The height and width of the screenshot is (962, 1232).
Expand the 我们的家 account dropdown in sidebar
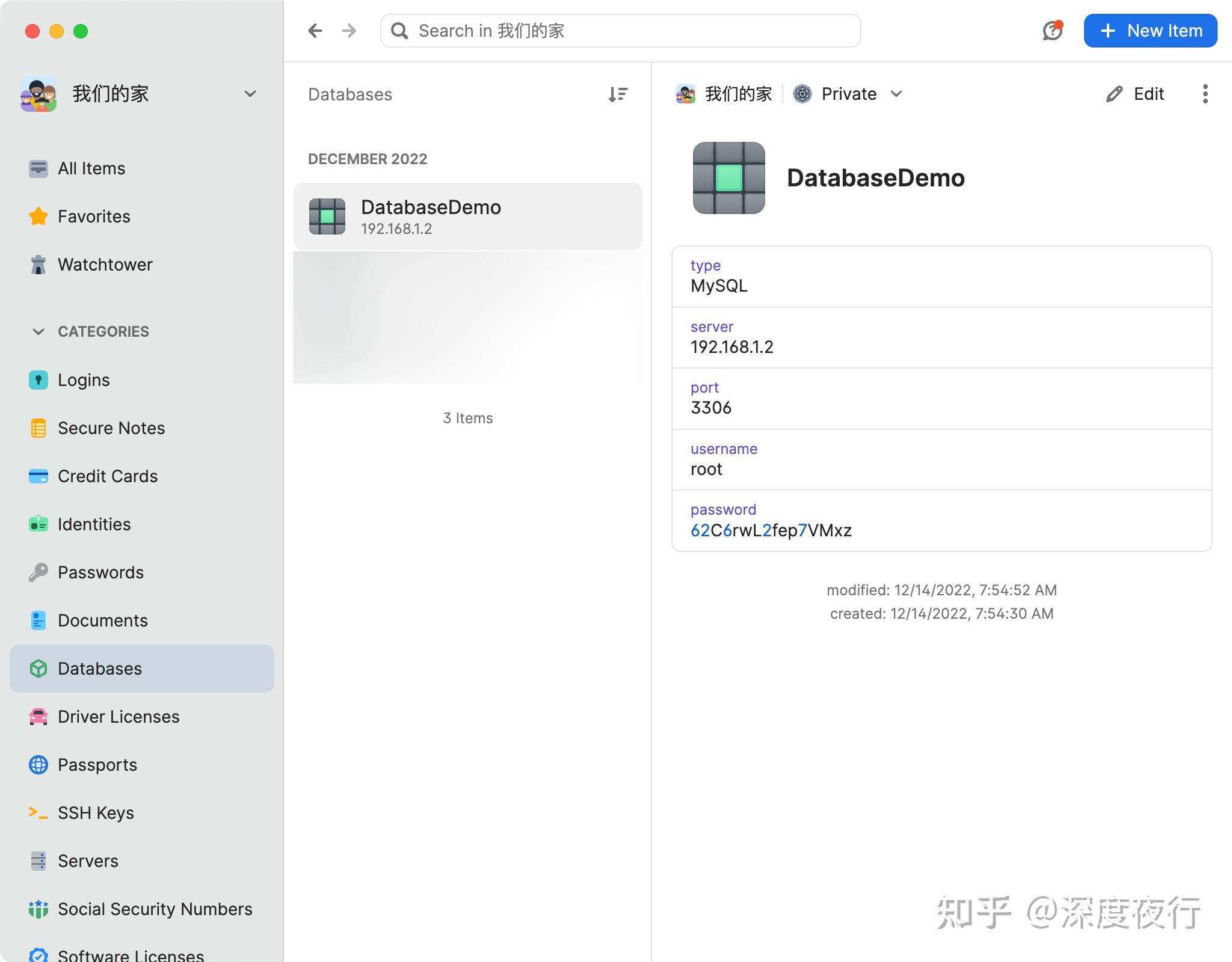(250, 94)
